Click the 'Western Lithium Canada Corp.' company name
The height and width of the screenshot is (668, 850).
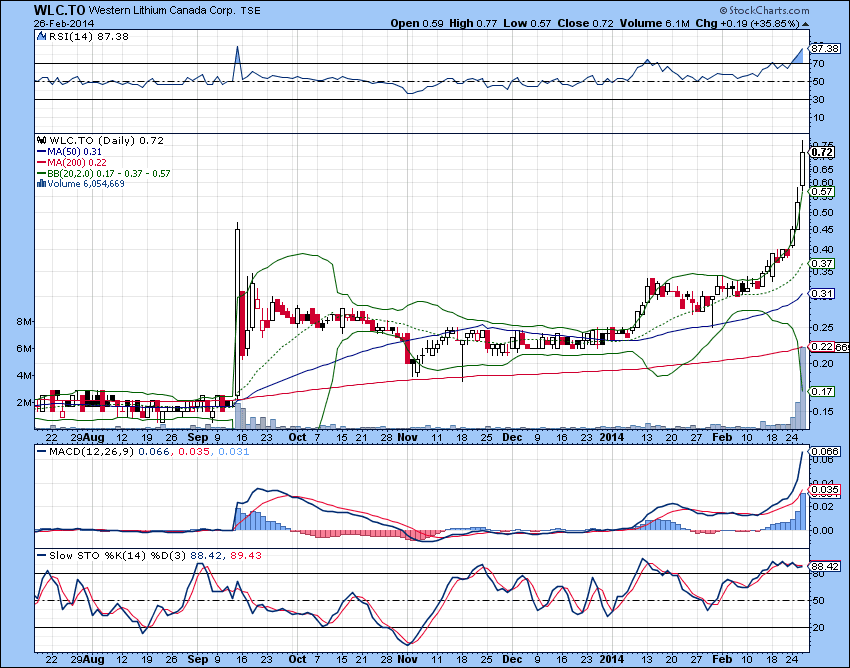162,11
